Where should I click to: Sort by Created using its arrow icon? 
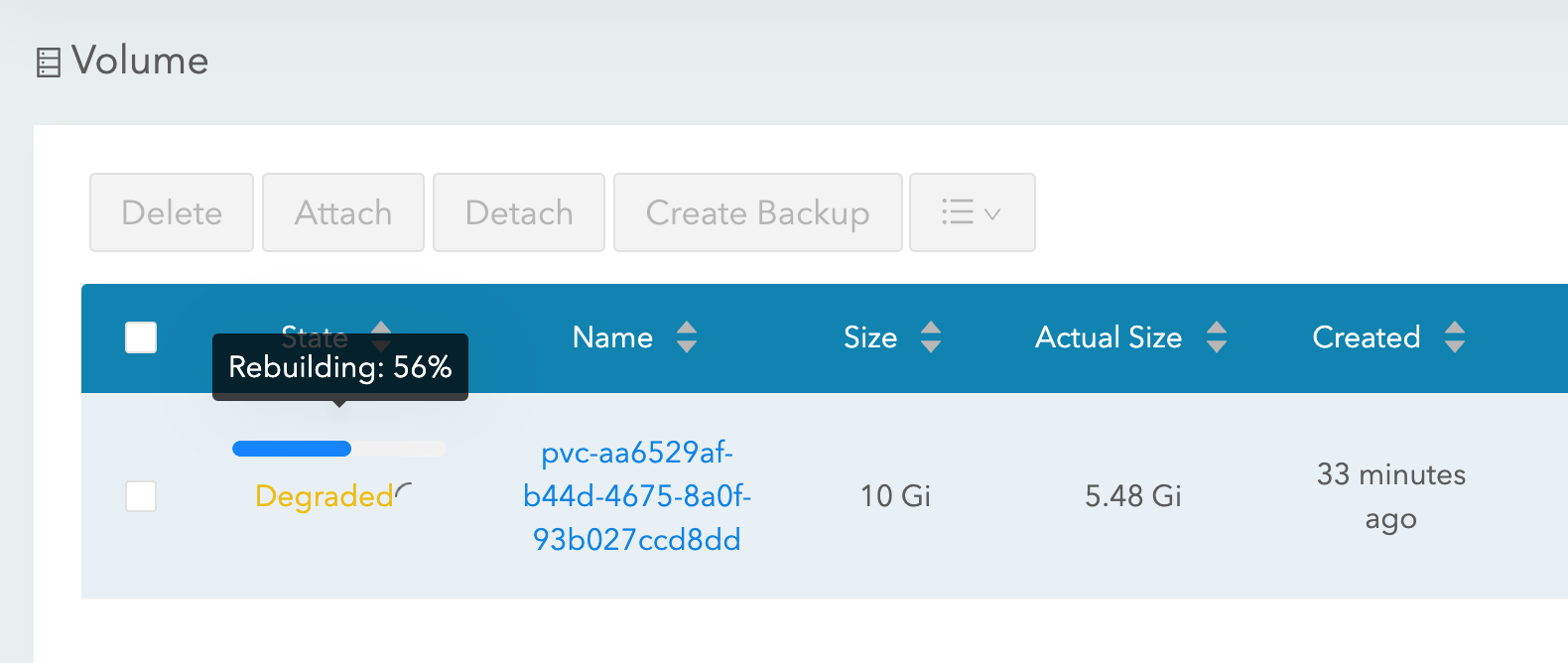1455,337
